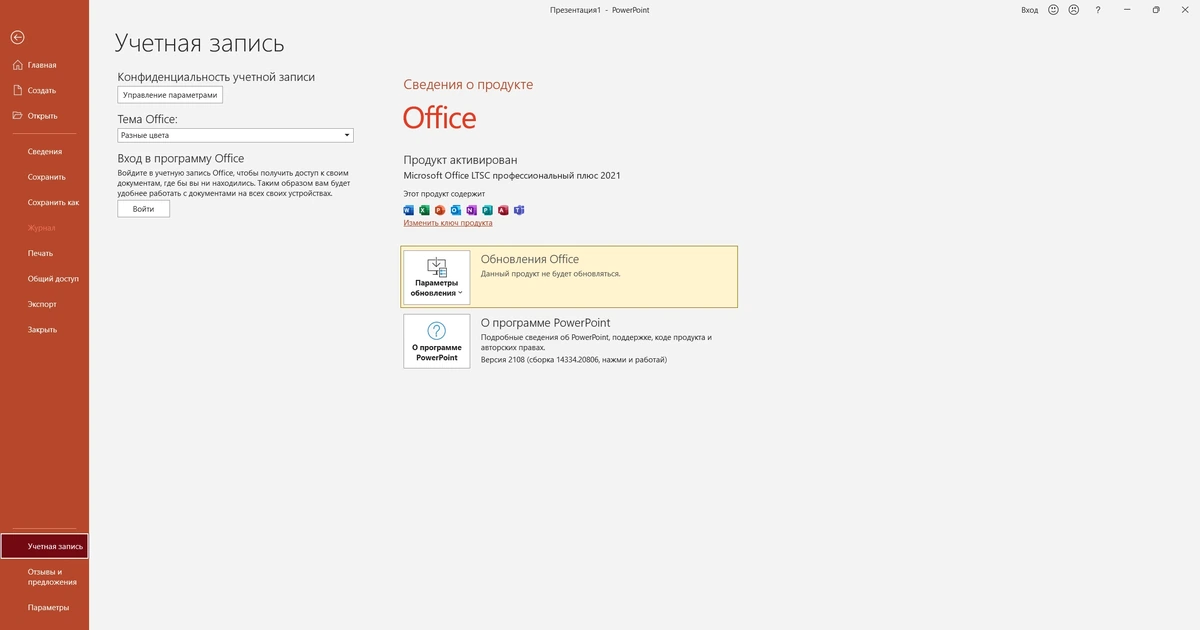Viewport: 1200px width, 630px height.
Task: Open help with the question mark icon
Action: coord(1099,9)
